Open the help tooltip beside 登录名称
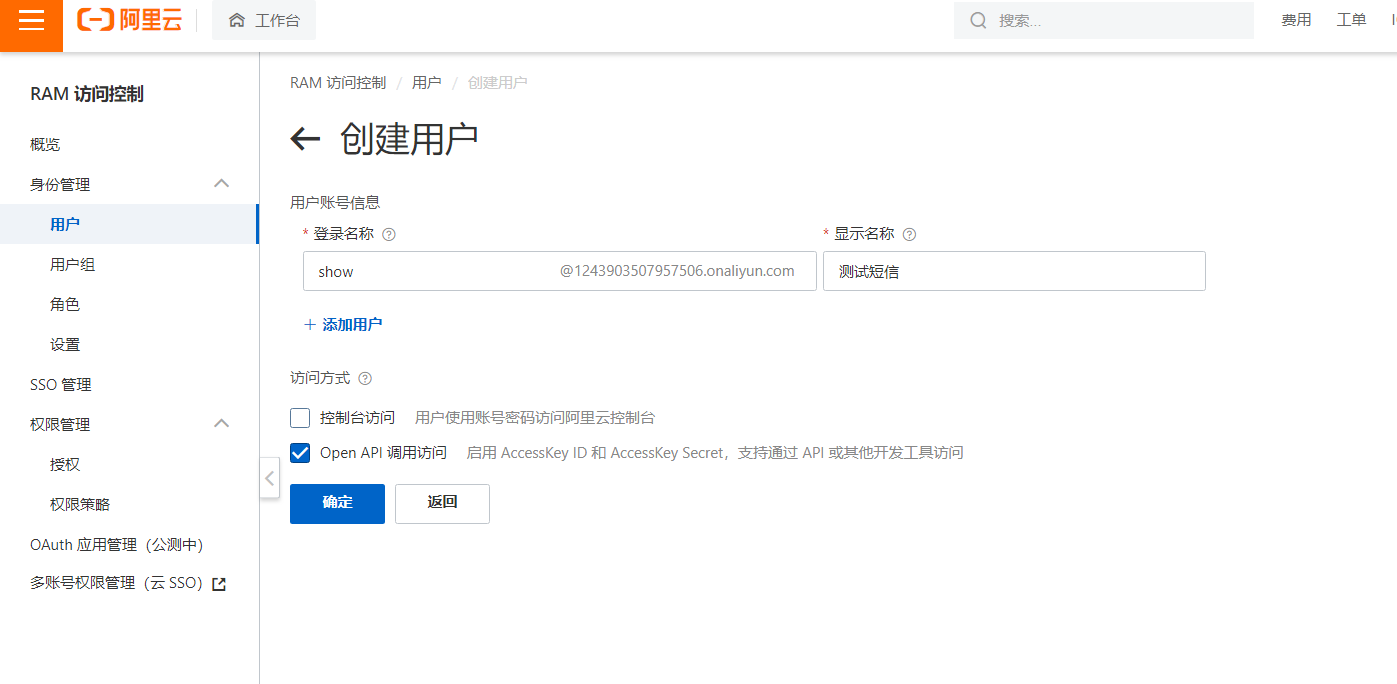The width and height of the screenshot is (1397, 684). pos(389,233)
